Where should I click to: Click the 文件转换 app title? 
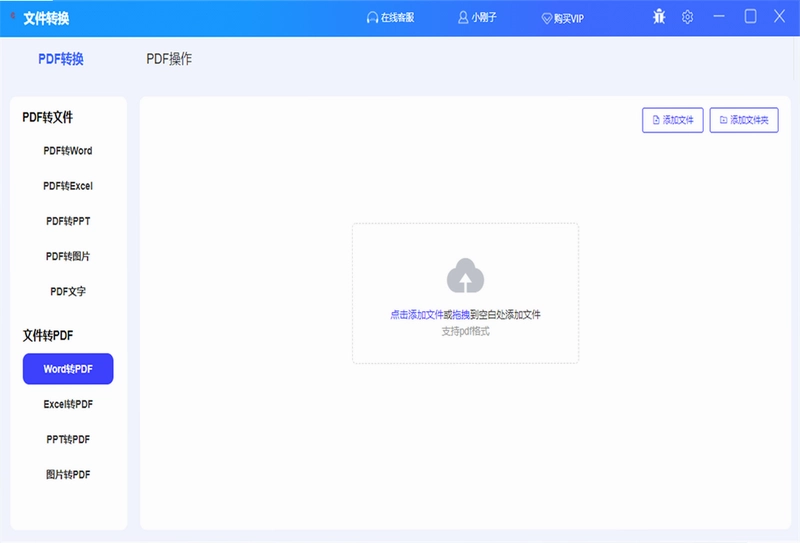[46, 18]
